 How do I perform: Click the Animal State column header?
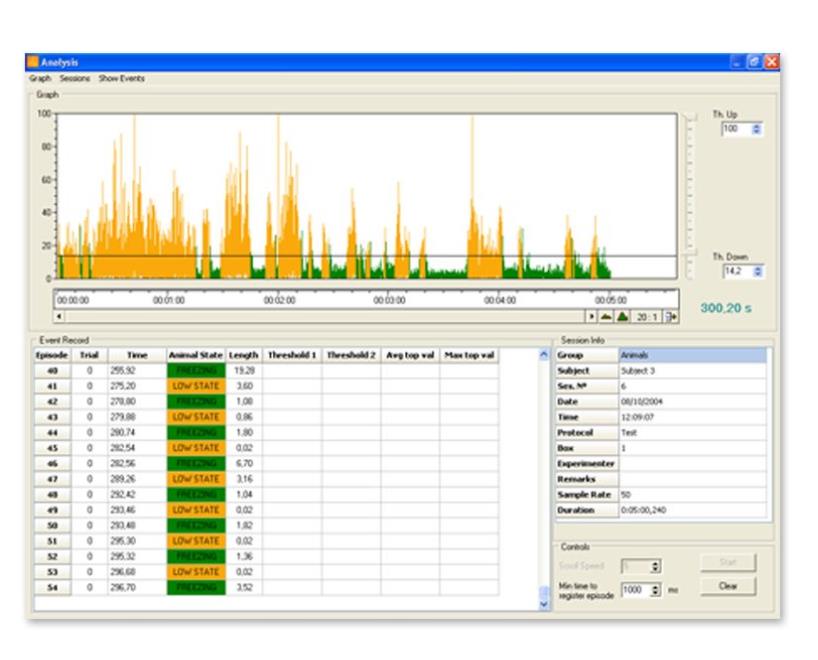pyautogui.click(x=195, y=355)
